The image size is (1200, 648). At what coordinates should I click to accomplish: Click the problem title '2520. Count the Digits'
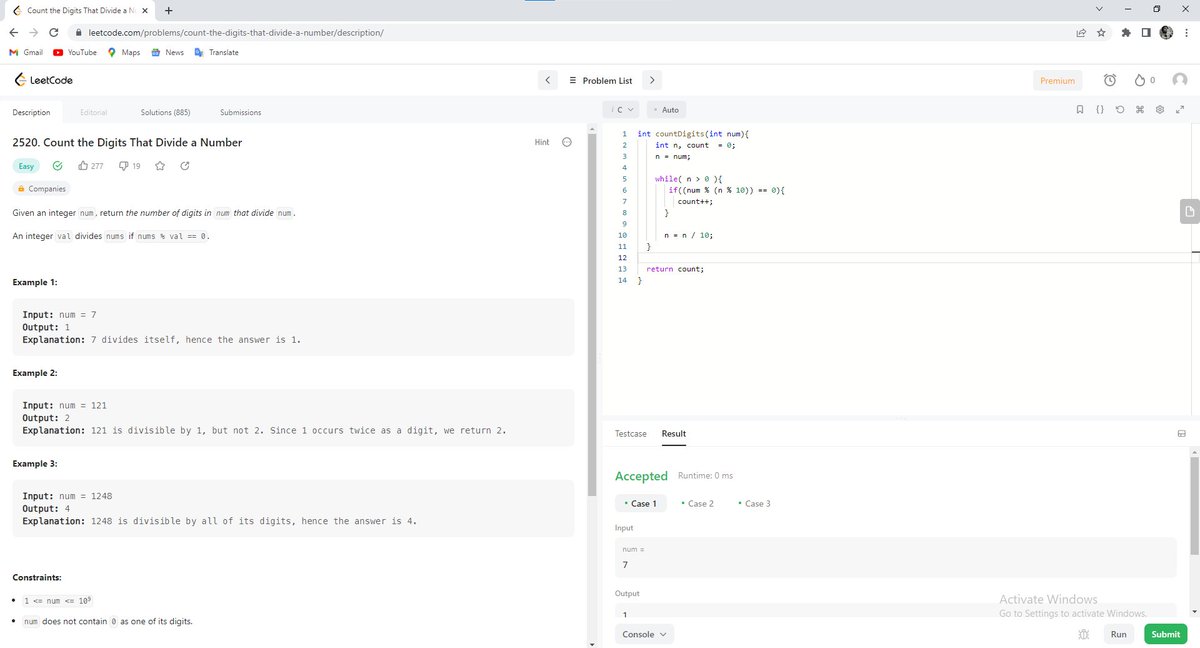click(126, 142)
